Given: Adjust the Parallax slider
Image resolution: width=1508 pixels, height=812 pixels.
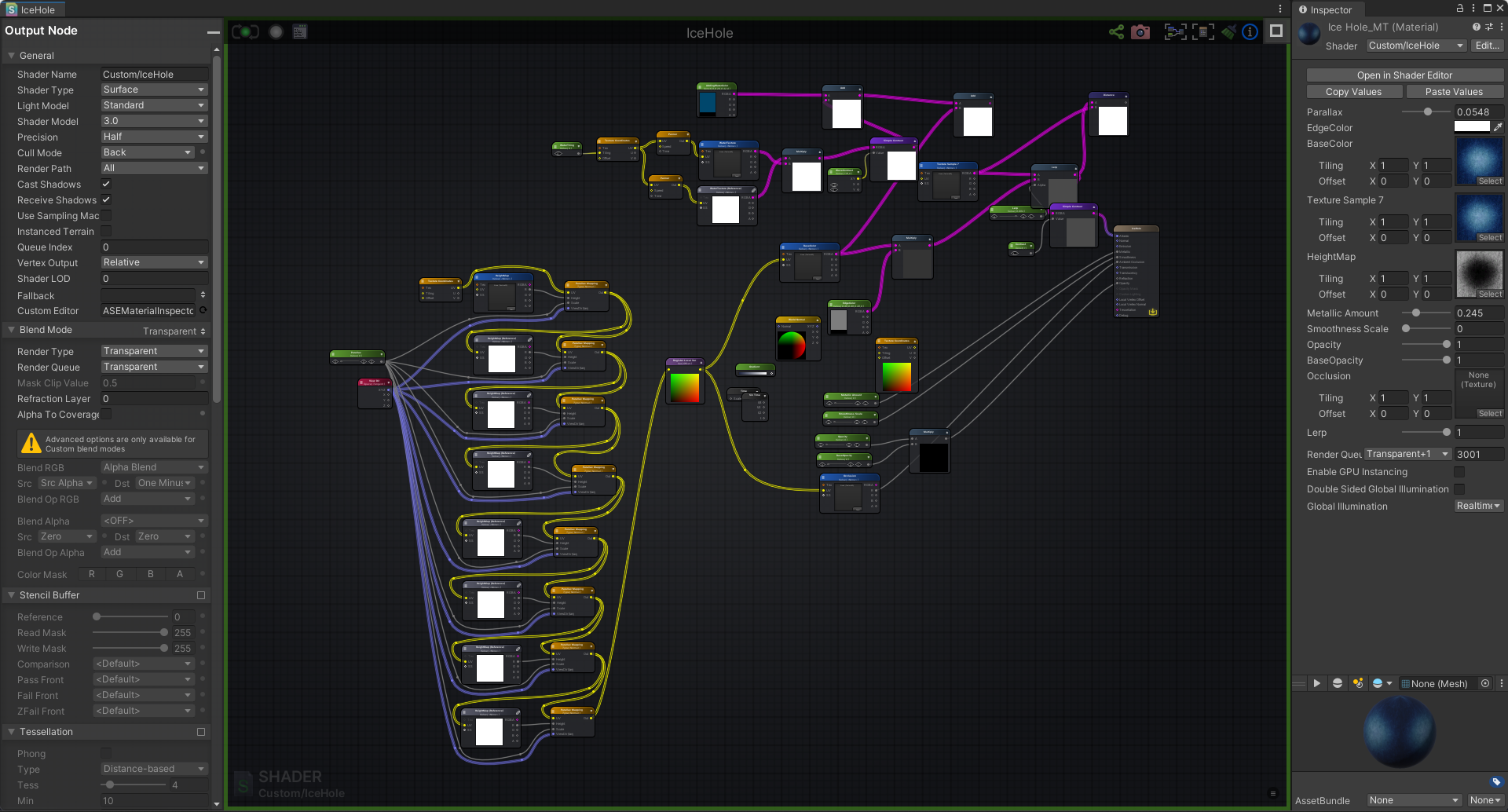Looking at the screenshot, I should pos(1426,112).
